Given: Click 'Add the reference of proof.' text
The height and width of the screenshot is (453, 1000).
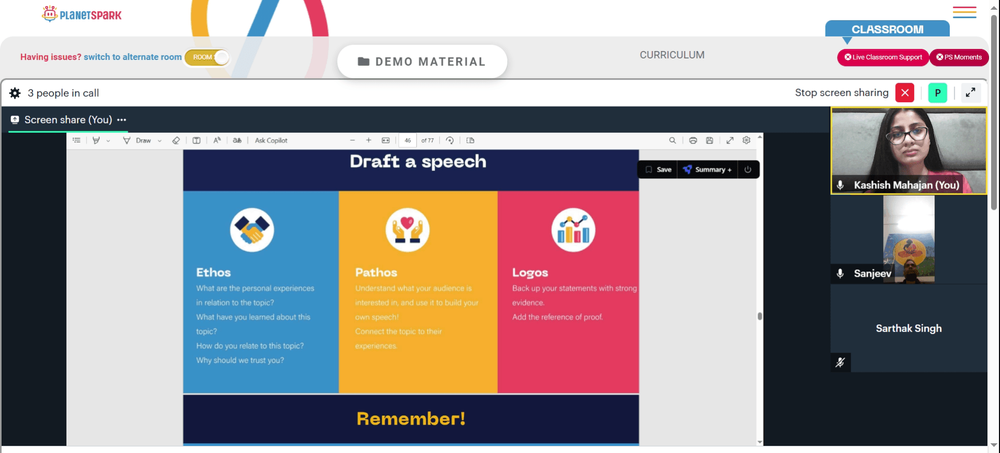Looking at the screenshot, I should click(x=557, y=317).
